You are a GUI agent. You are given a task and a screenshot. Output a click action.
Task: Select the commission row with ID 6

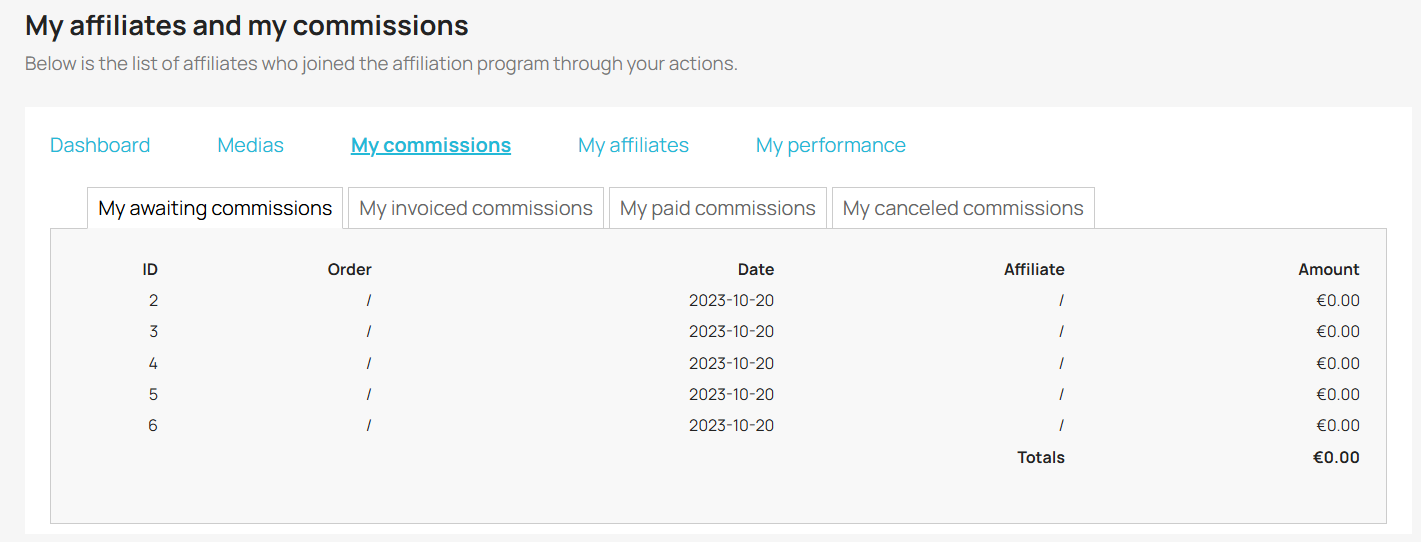(718, 425)
